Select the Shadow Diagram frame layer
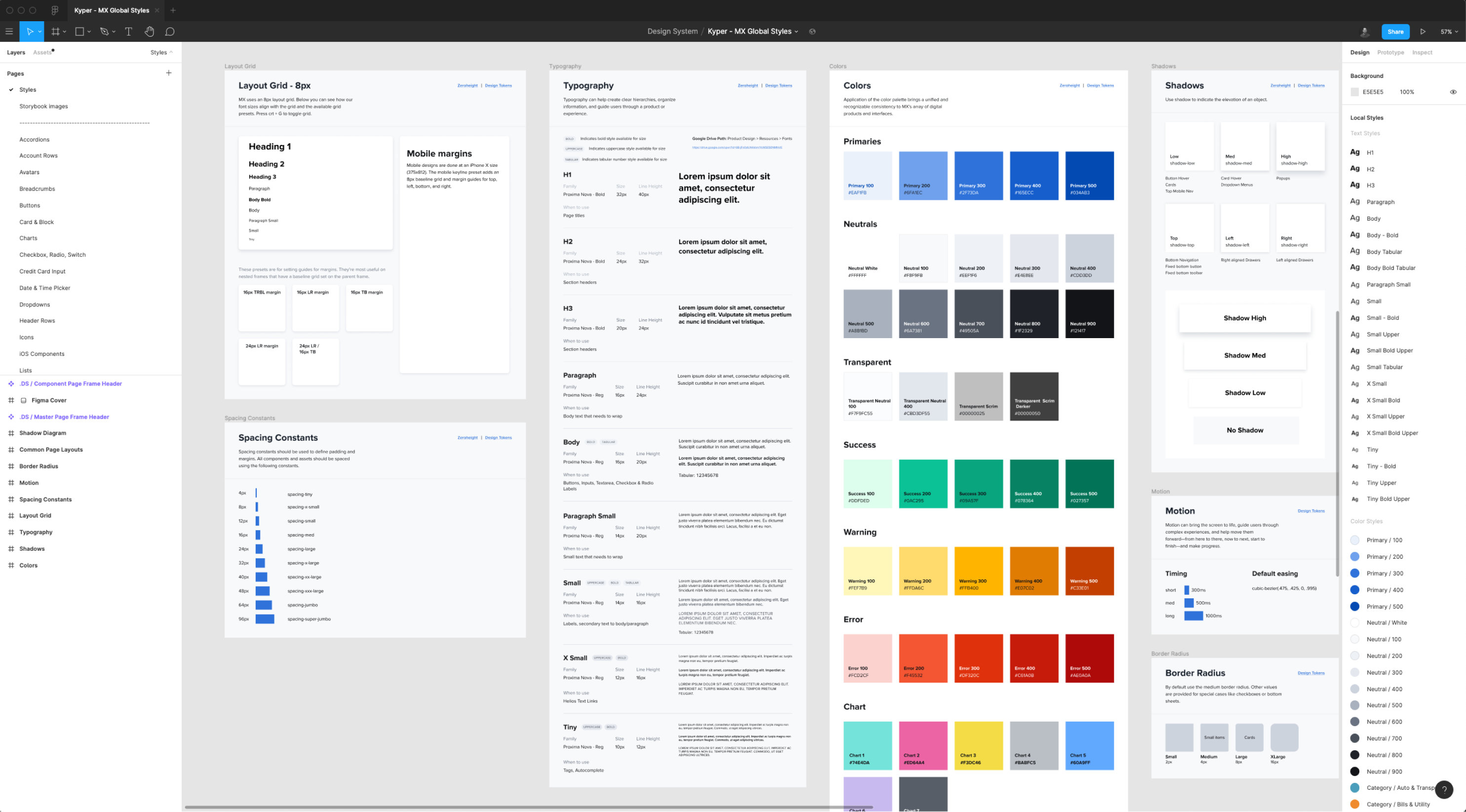This screenshot has width=1466, height=812. 42,433
